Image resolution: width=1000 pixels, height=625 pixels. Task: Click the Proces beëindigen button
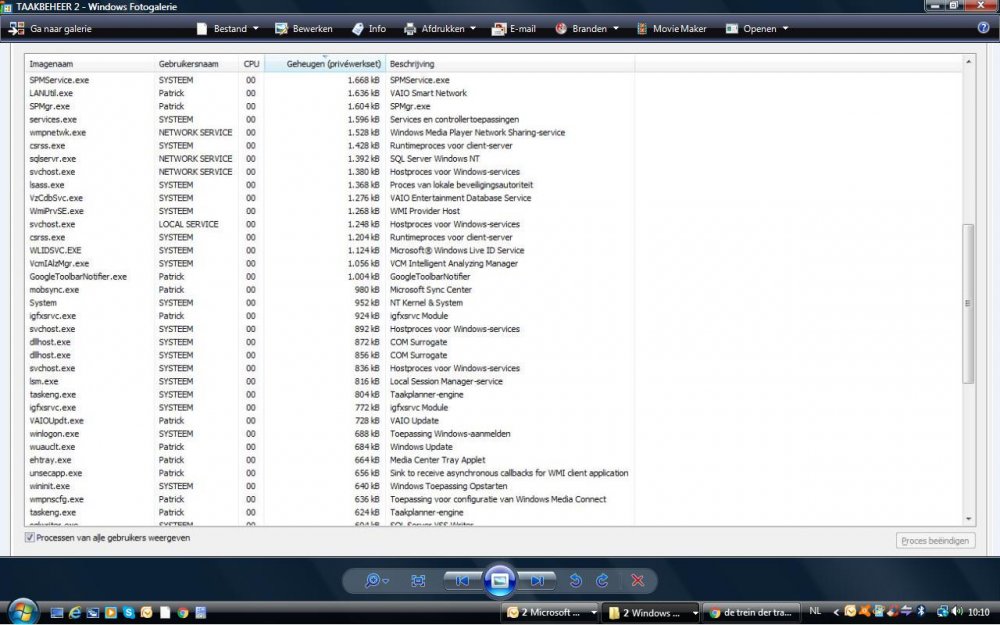pos(935,541)
